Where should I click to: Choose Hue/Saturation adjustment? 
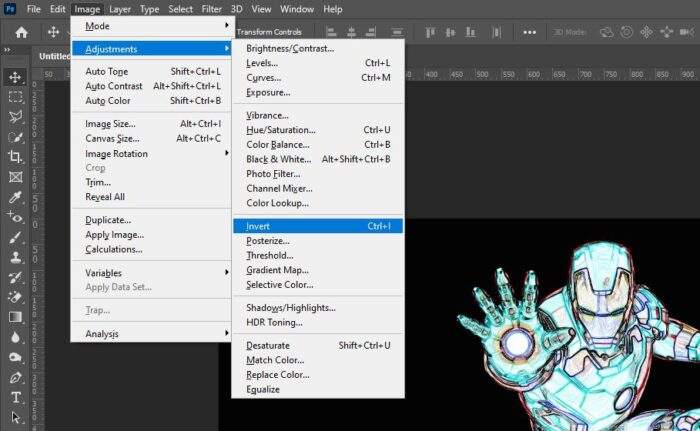(x=318, y=130)
